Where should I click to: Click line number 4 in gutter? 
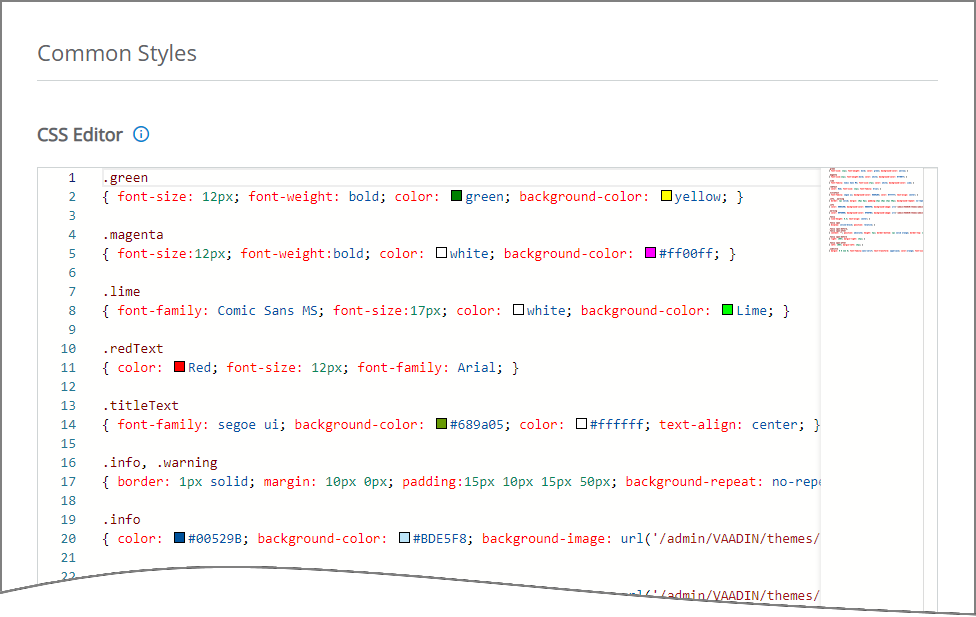point(72,235)
